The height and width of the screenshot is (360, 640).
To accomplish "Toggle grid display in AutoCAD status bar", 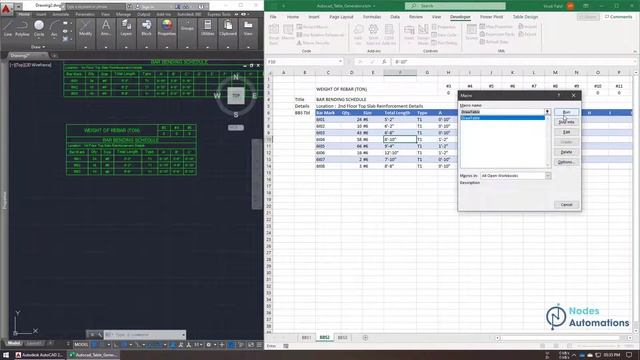I will (x=94, y=345).
